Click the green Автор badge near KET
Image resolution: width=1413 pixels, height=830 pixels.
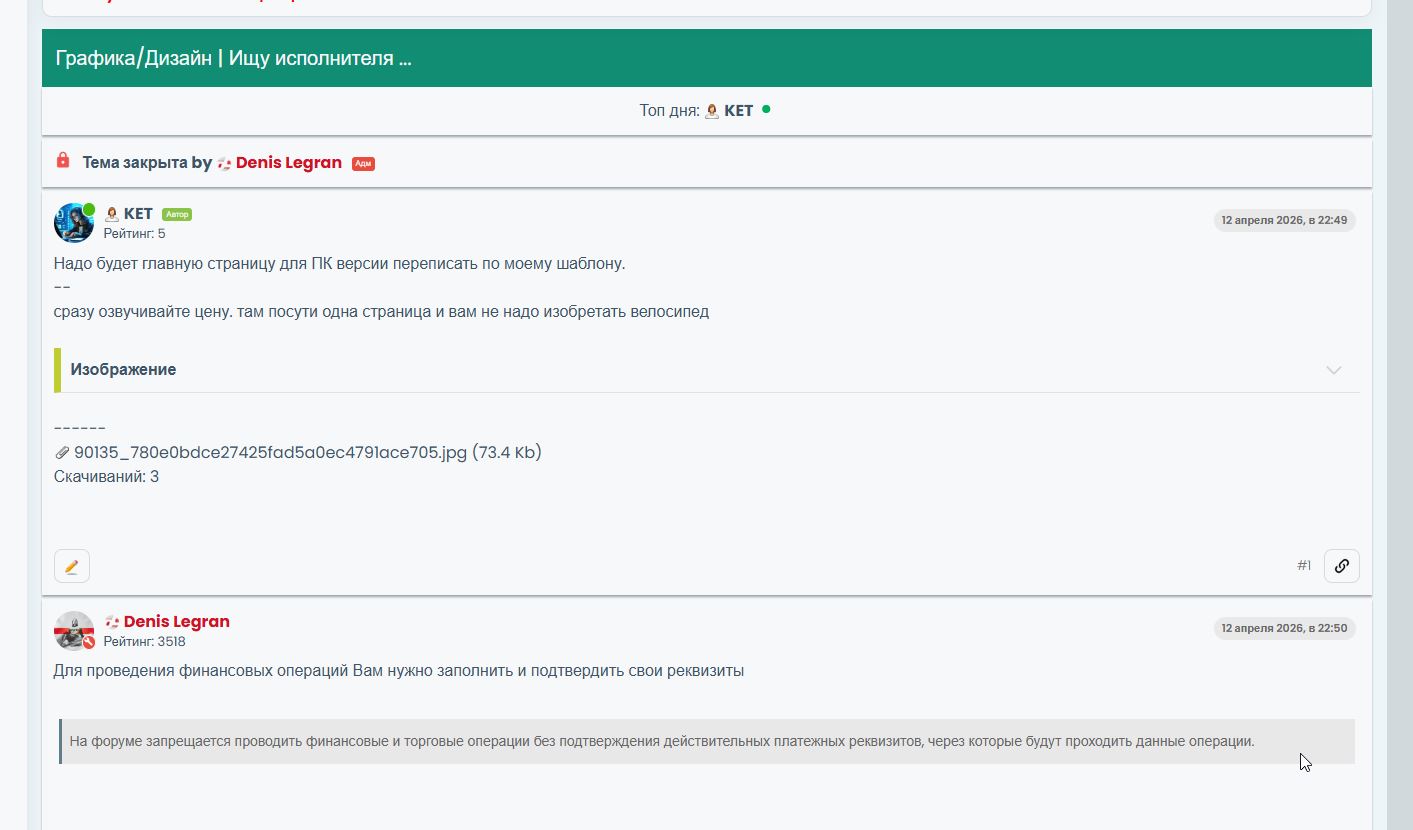coord(177,214)
